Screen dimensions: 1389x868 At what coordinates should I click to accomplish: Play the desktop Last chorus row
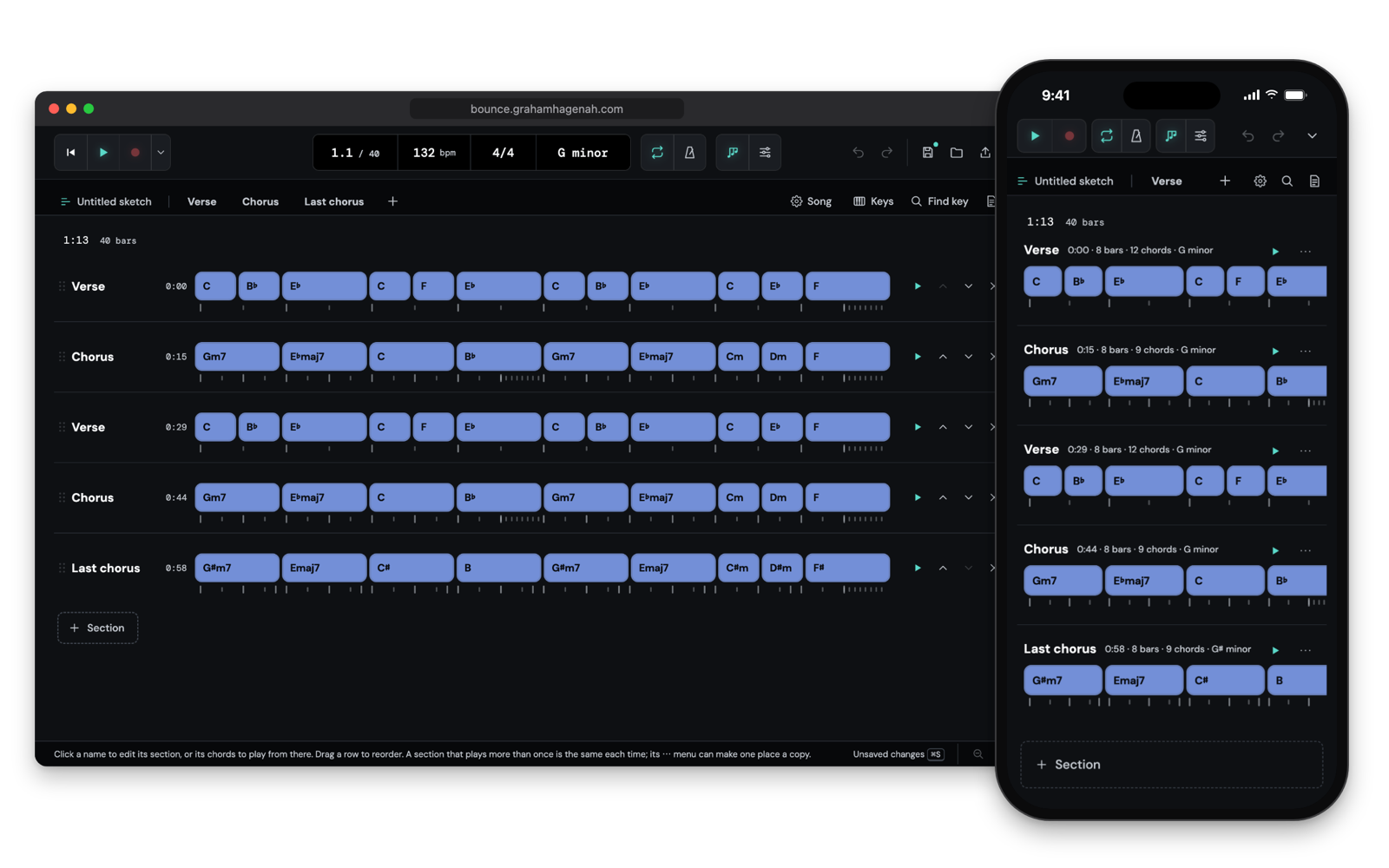click(918, 569)
